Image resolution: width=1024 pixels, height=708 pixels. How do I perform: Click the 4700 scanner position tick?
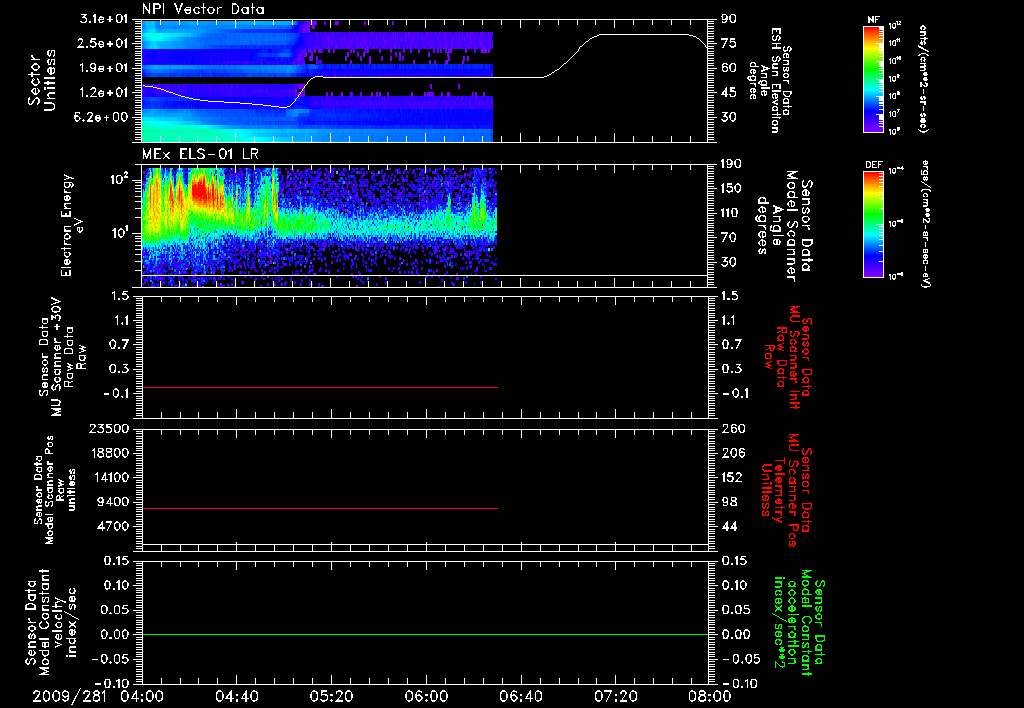[x=114, y=526]
